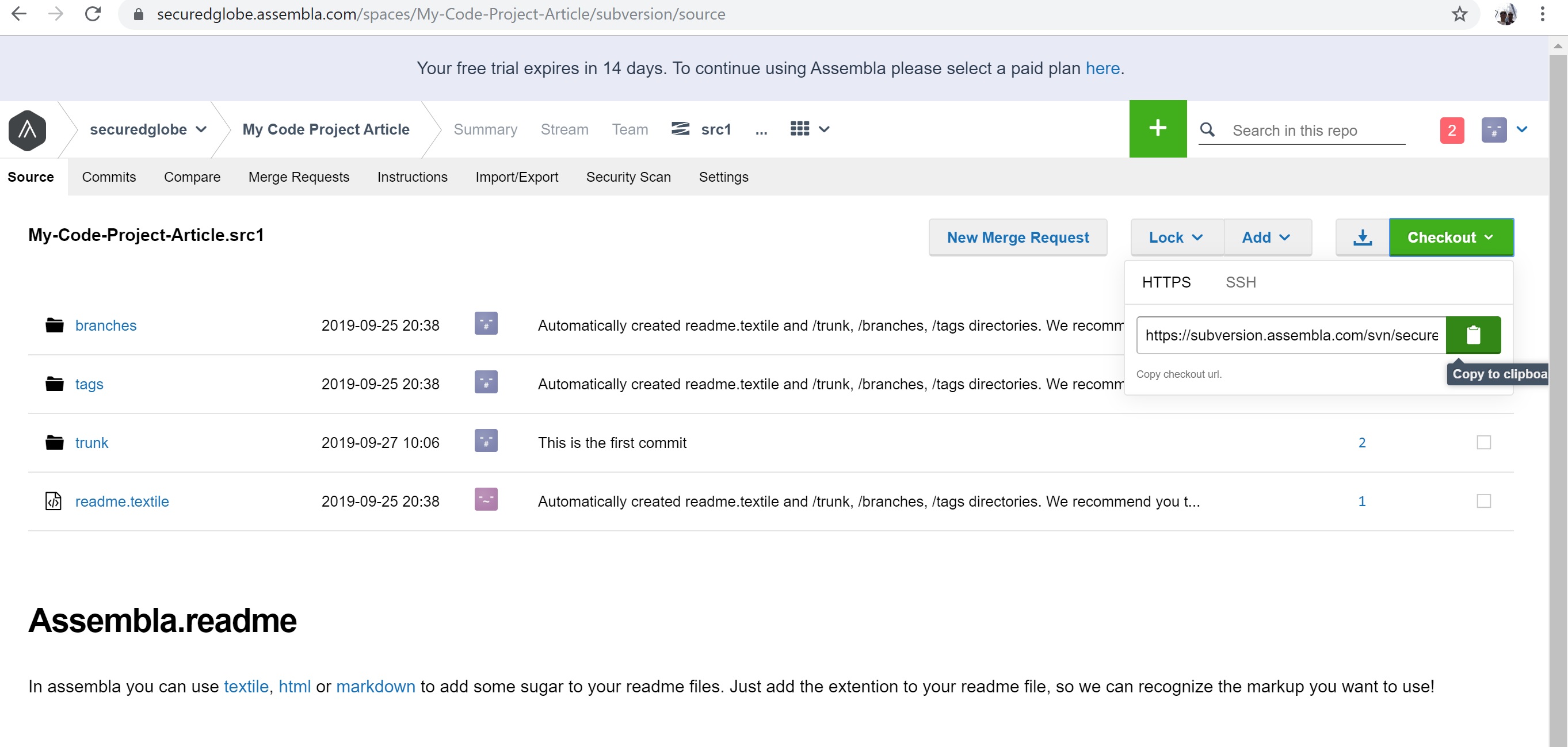Open the apps grid icon
Image resolution: width=1568 pixels, height=747 pixels.
(799, 129)
